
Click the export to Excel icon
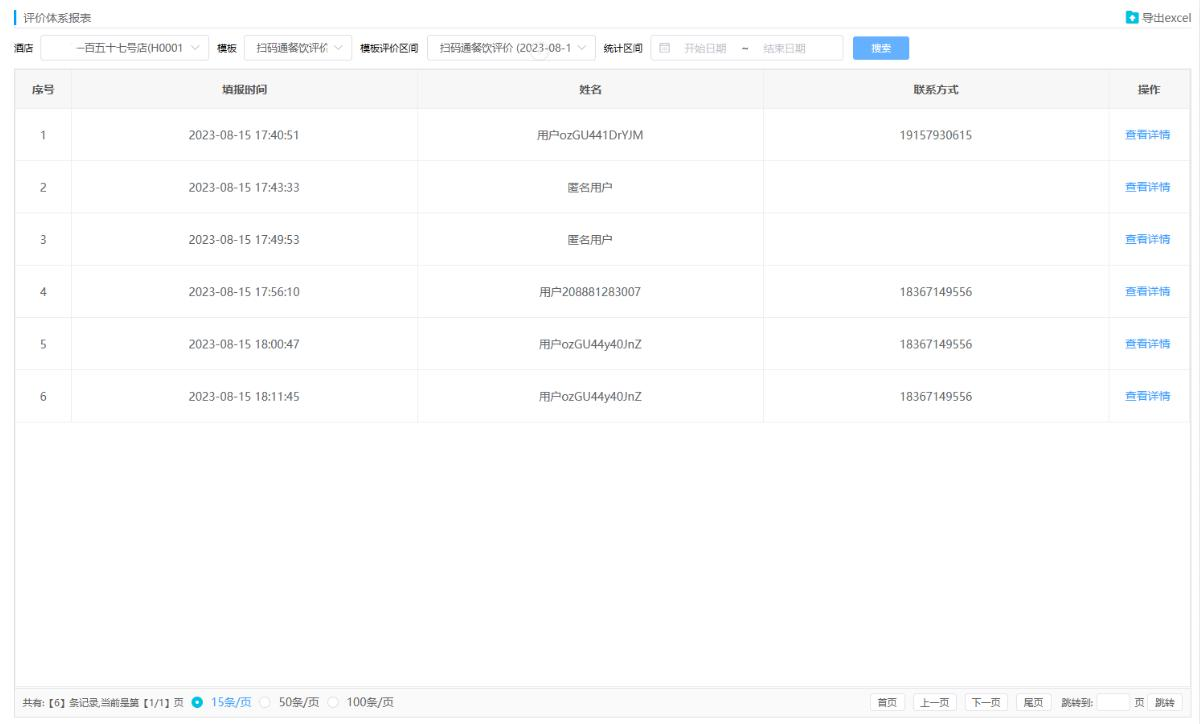1132,17
